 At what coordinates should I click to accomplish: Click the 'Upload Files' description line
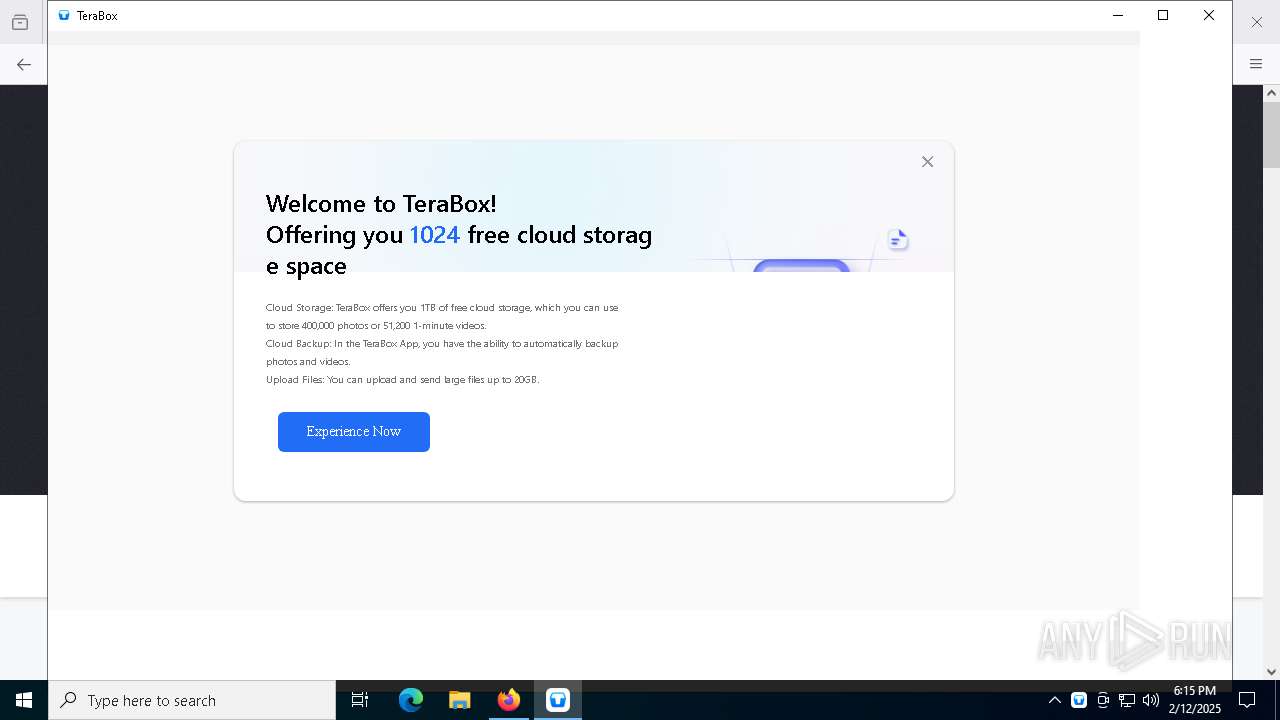[x=402, y=380]
